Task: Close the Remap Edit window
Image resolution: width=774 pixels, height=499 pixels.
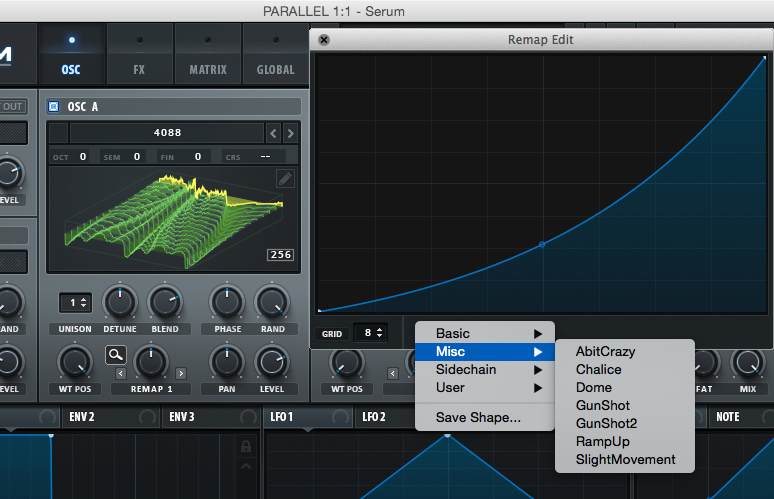Action: click(x=324, y=40)
